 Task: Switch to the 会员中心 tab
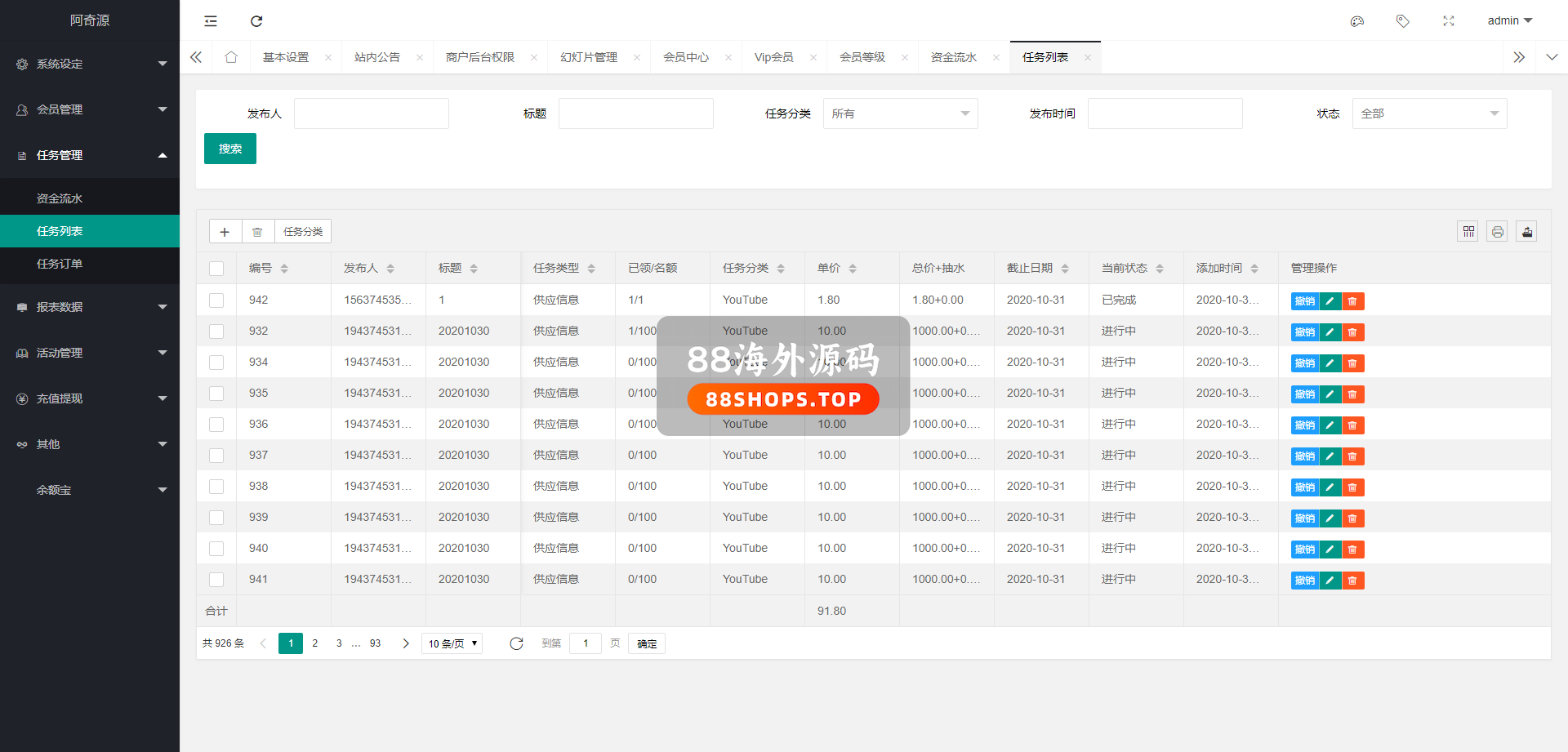686,57
